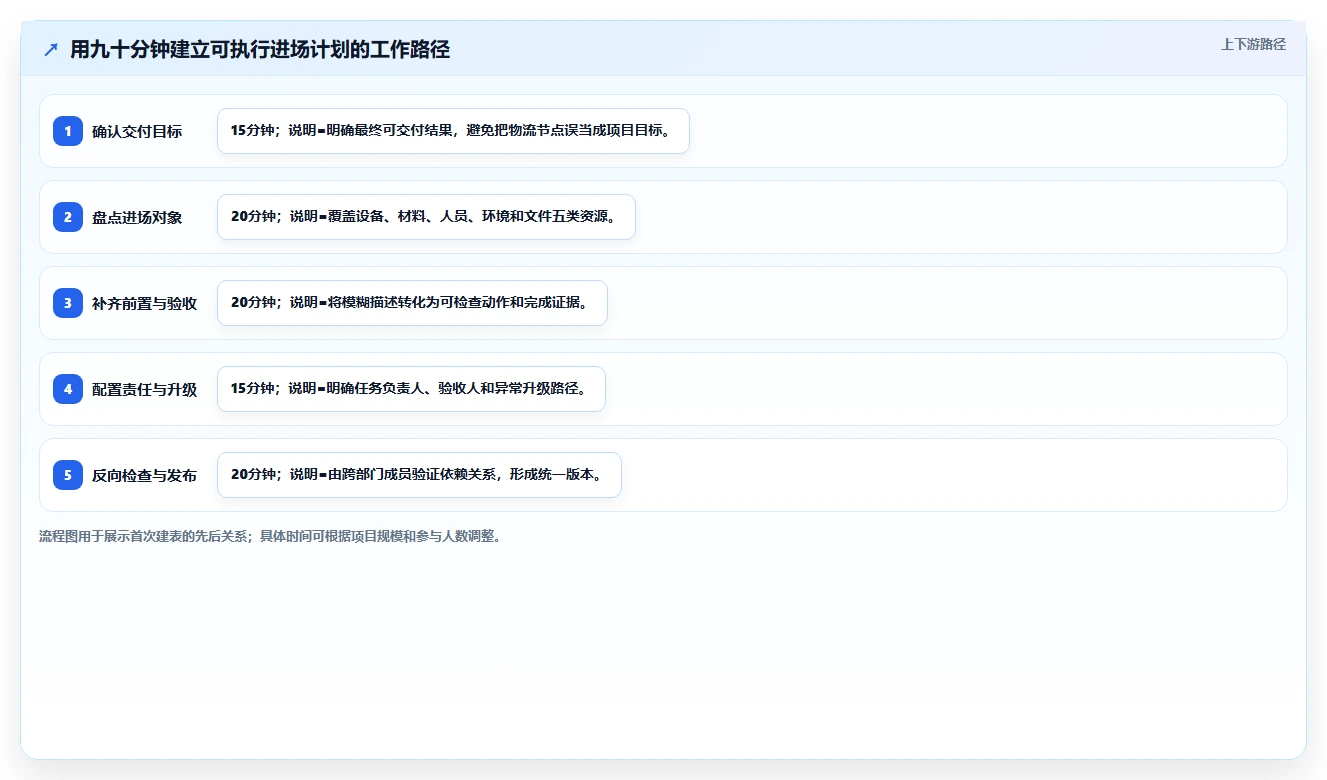Click the 20分钟 description about 模糊描述转化
Viewport: 1327px width, 780px height.
point(412,303)
